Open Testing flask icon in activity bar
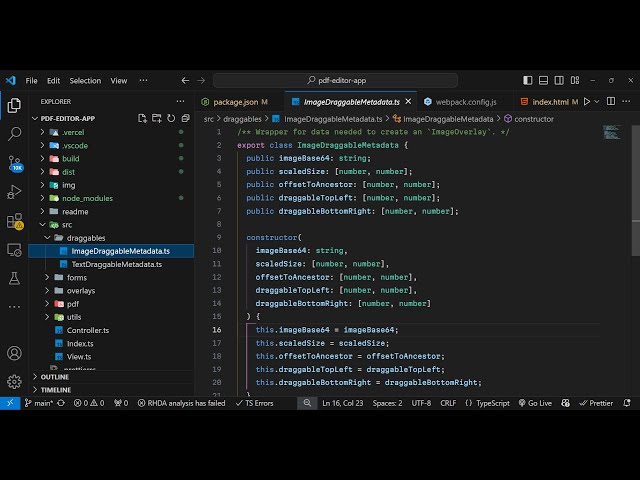 click(x=14, y=278)
